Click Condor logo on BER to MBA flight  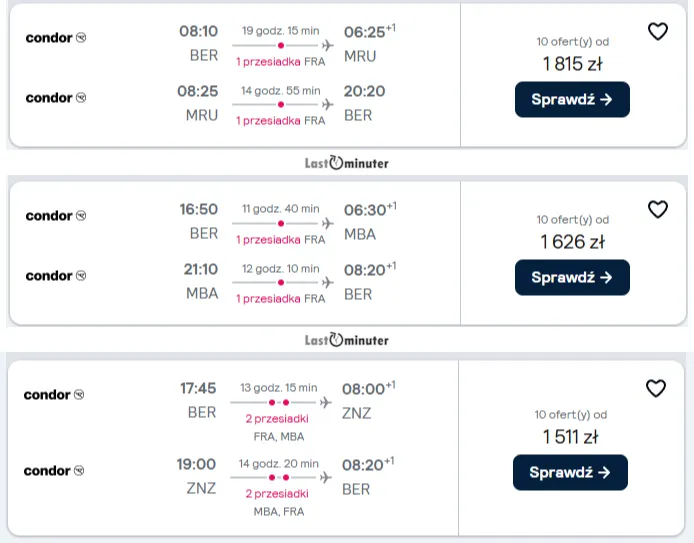(x=56, y=216)
